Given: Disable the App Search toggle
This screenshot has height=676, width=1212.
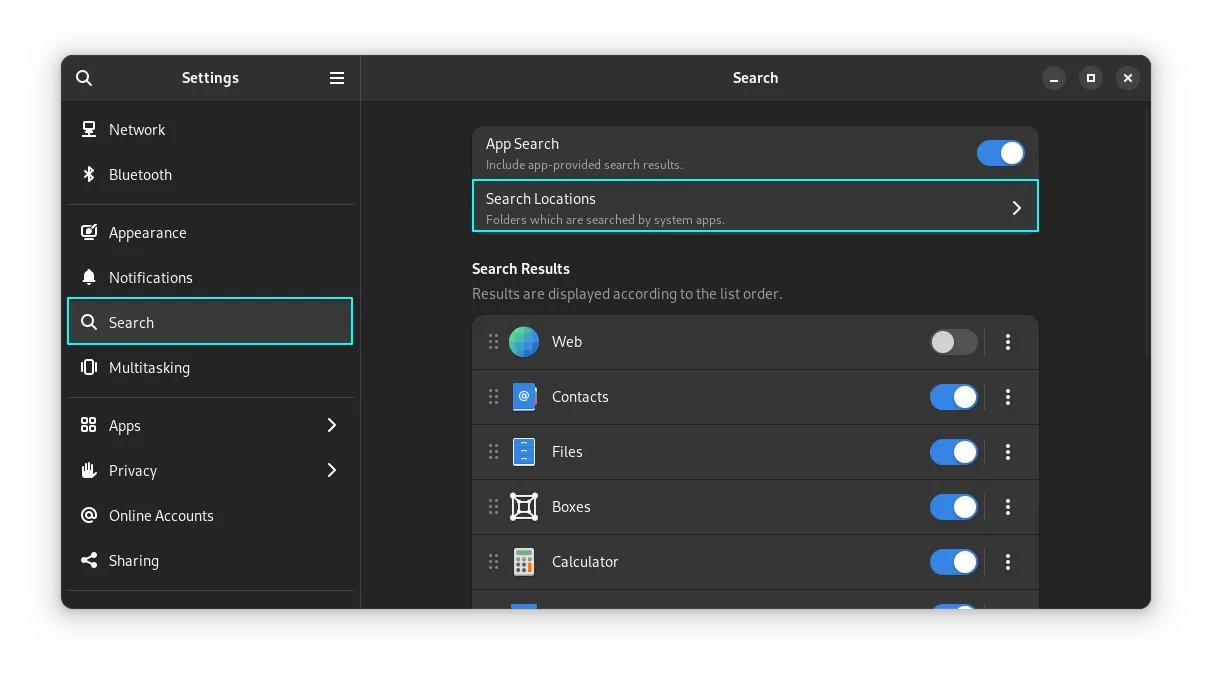Looking at the screenshot, I should [1000, 153].
